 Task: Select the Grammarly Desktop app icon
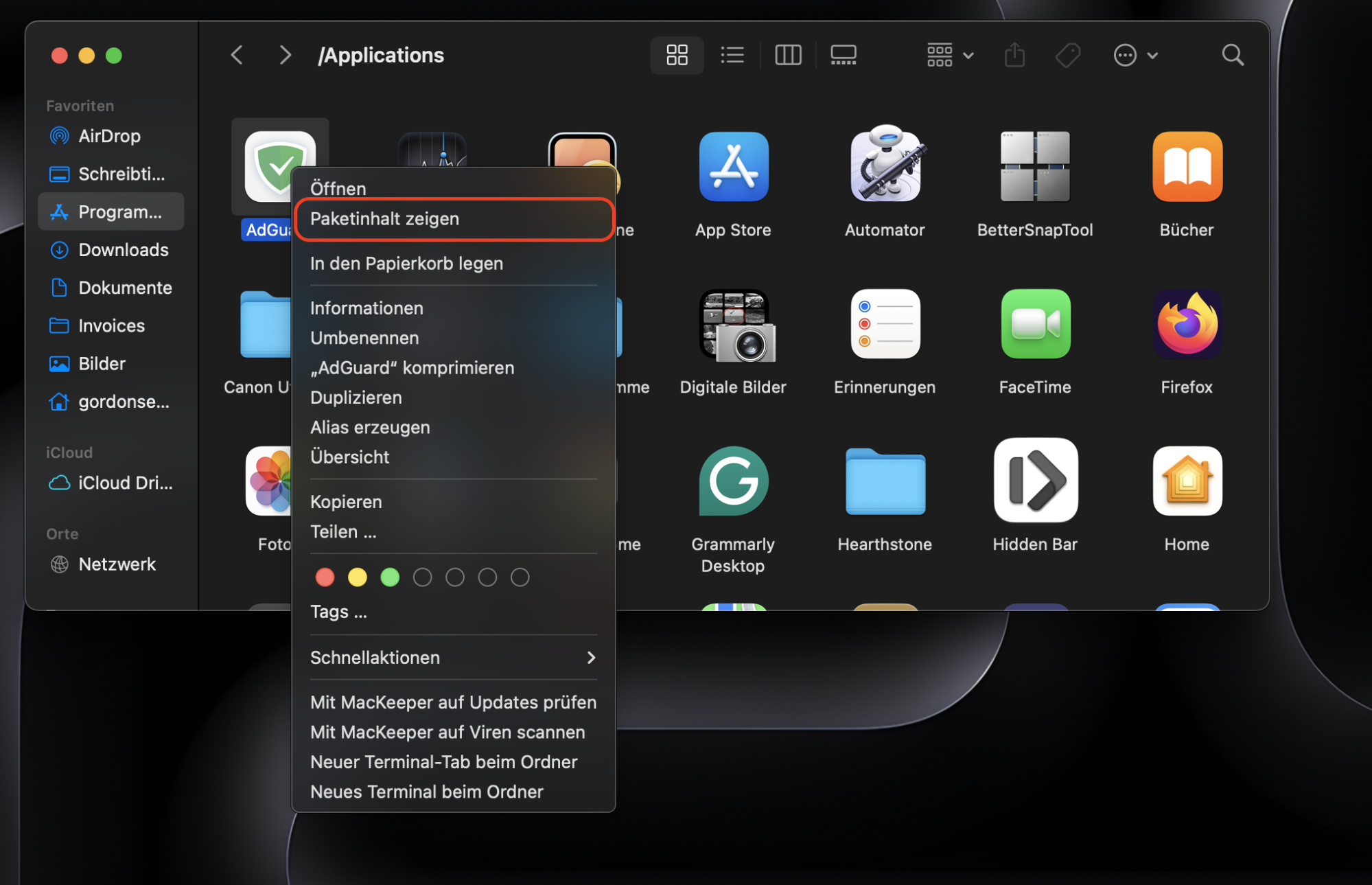click(x=733, y=481)
